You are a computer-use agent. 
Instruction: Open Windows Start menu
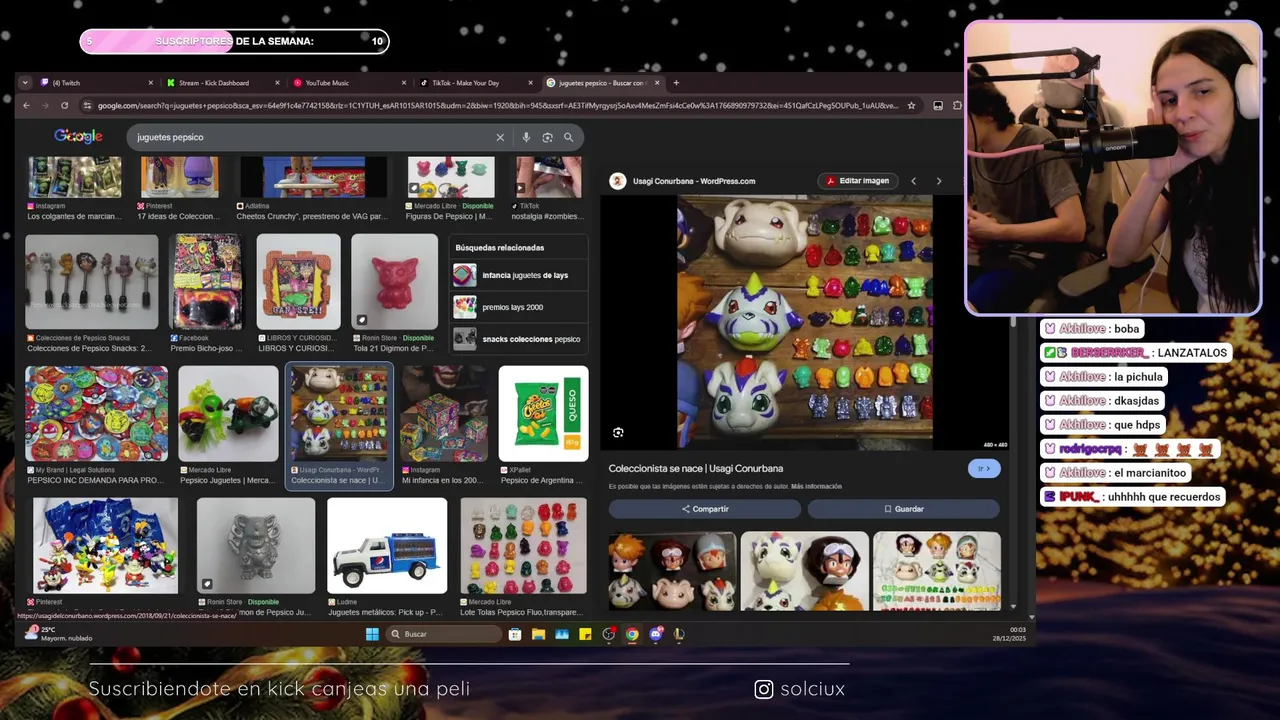tap(372, 634)
